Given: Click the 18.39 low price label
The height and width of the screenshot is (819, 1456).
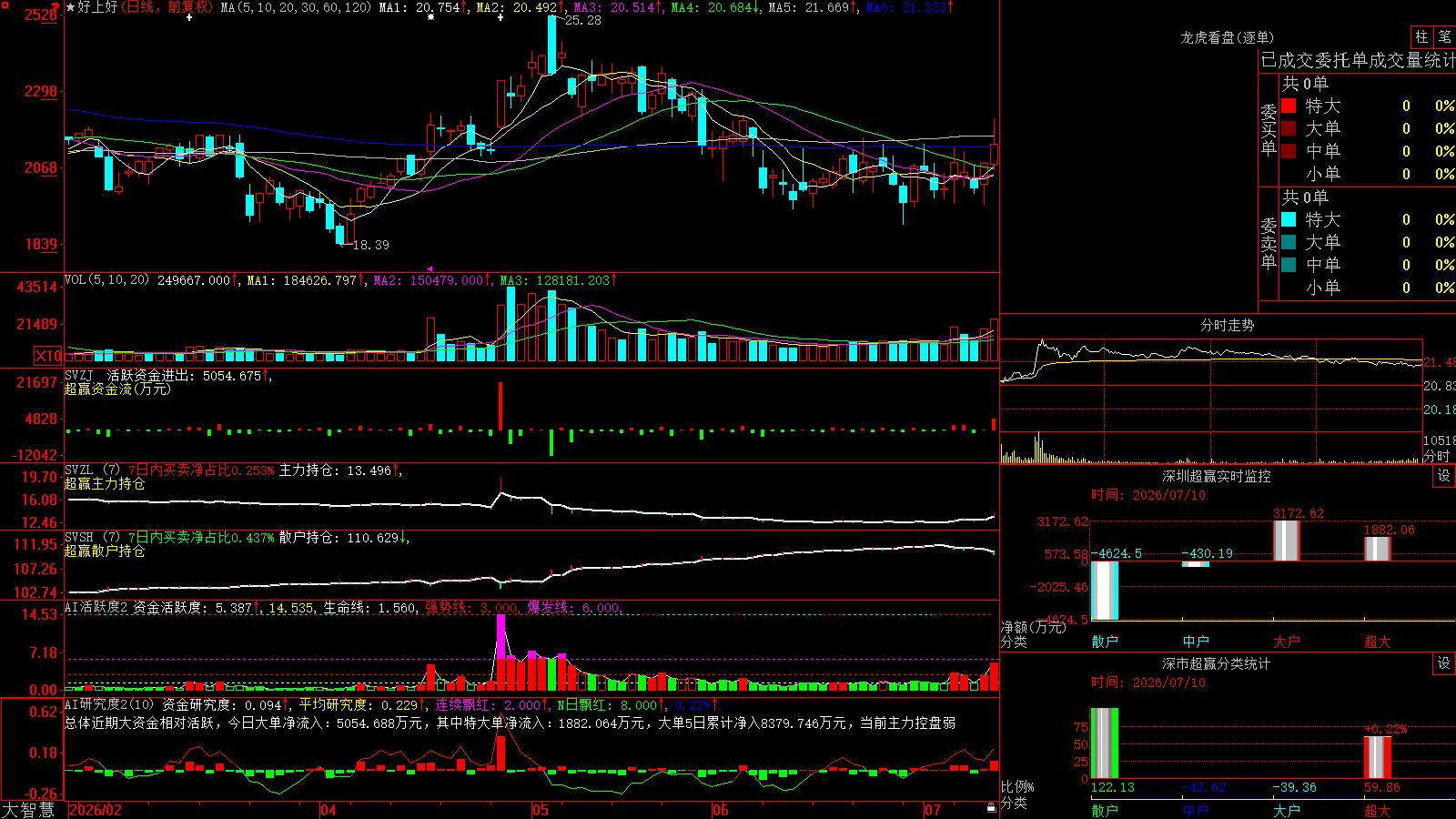Looking at the screenshot, I should pos(371,245).
